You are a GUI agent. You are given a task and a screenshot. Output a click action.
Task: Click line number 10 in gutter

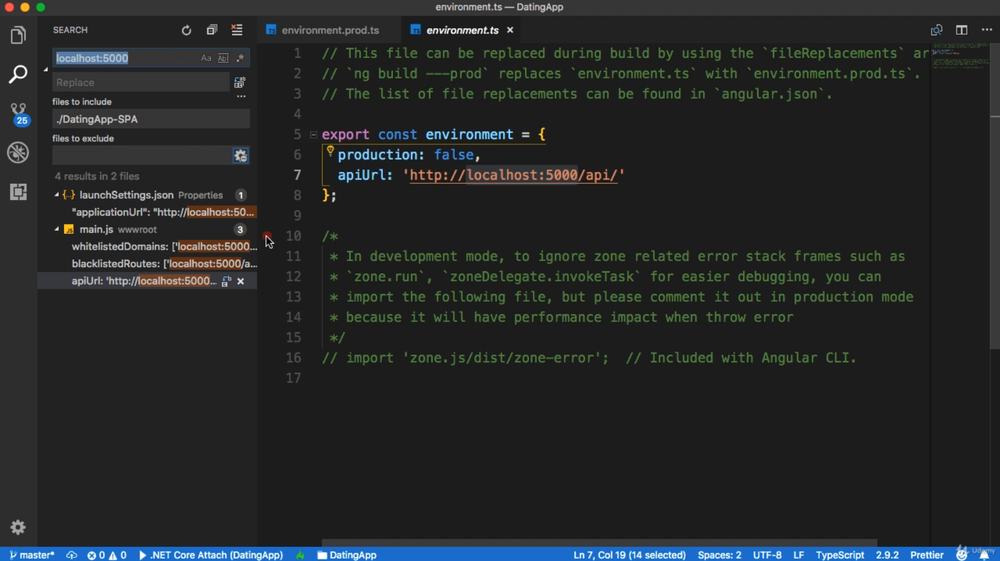[x=293, y=236]
